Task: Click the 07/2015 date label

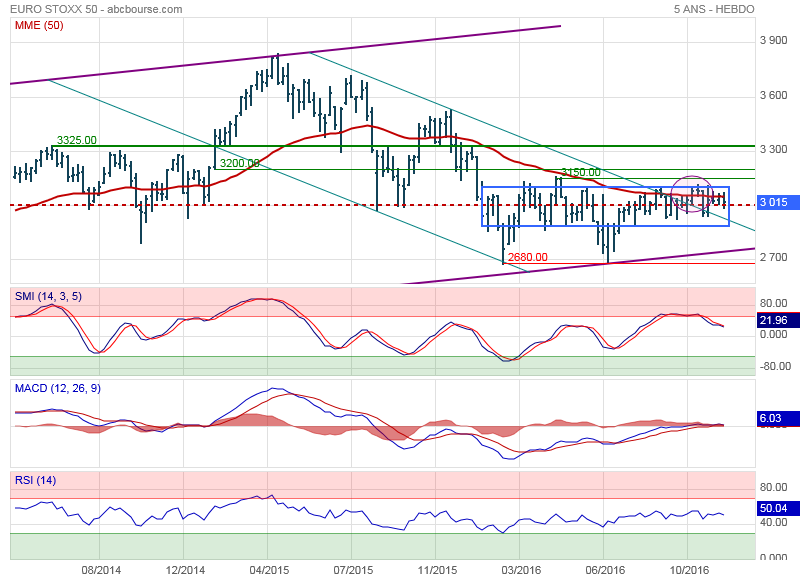Action: (x=353, y=570)
